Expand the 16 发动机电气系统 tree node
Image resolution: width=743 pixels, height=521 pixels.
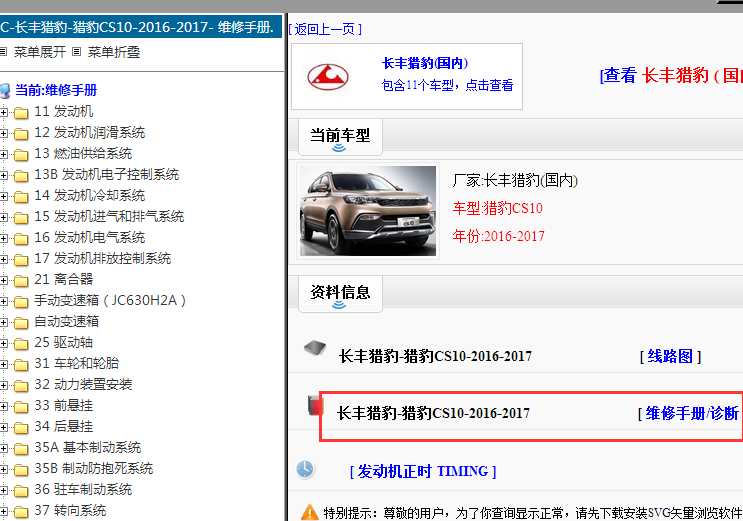coord(4,238)
